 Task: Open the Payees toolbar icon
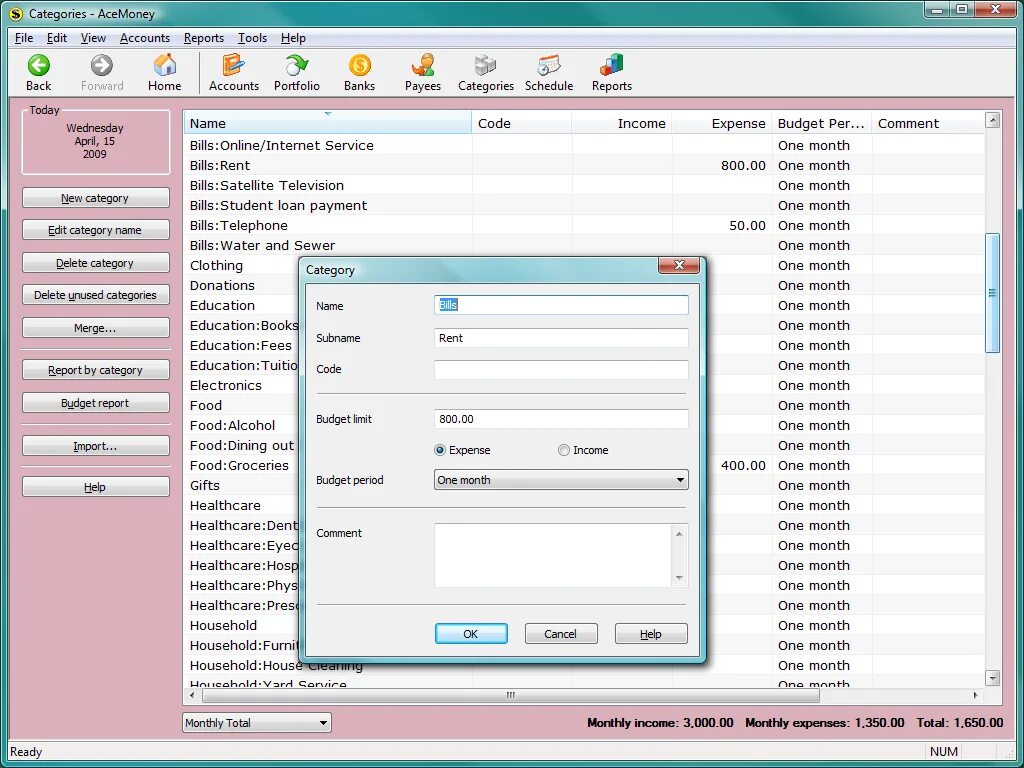tap(423, 65)
